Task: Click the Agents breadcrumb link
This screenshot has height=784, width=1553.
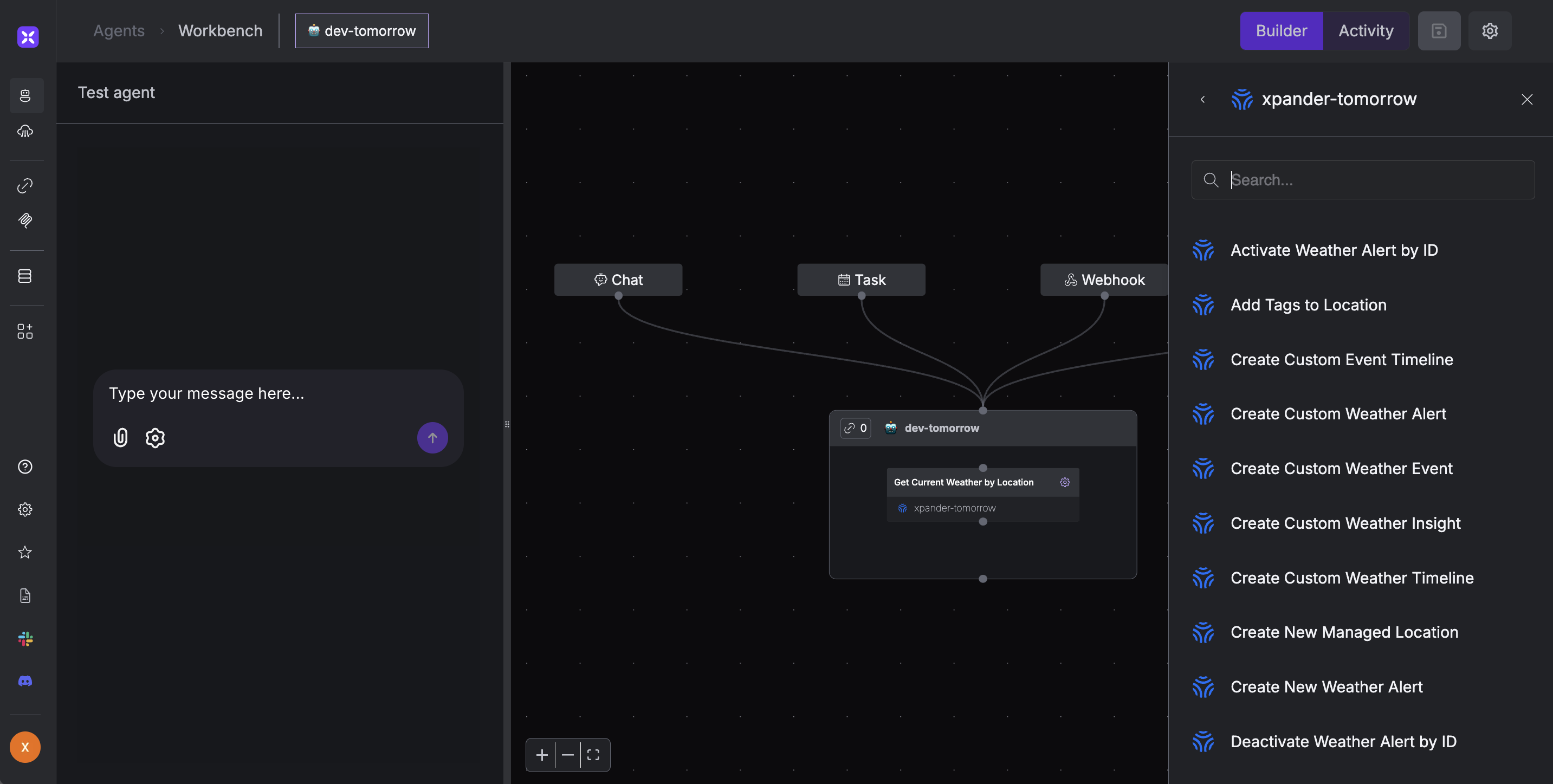Action: click(119, 31)
